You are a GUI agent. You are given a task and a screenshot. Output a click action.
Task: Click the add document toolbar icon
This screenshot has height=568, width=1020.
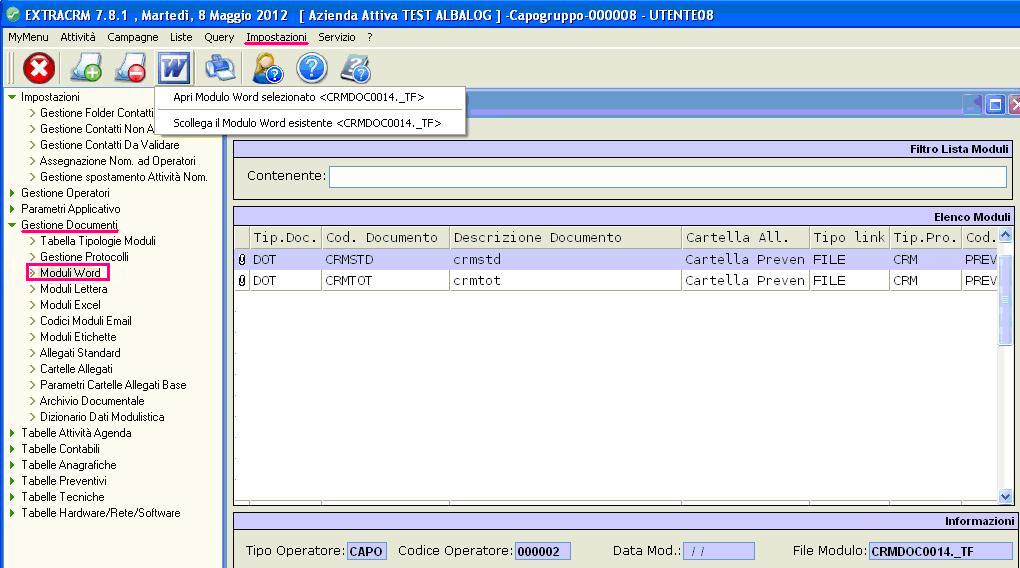click(85, 68)
